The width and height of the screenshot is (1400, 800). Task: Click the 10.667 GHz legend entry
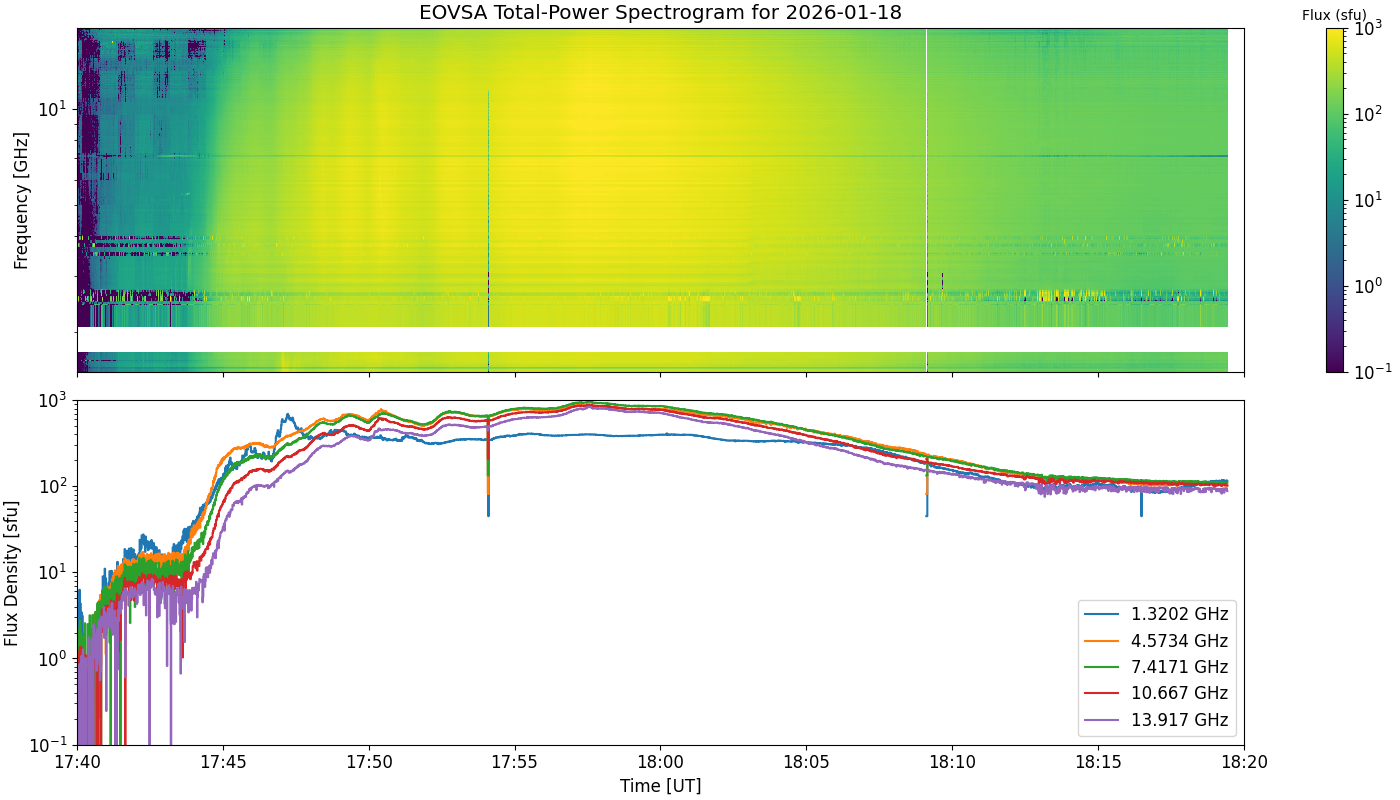pyautogui.click(x=1158, y=693)
